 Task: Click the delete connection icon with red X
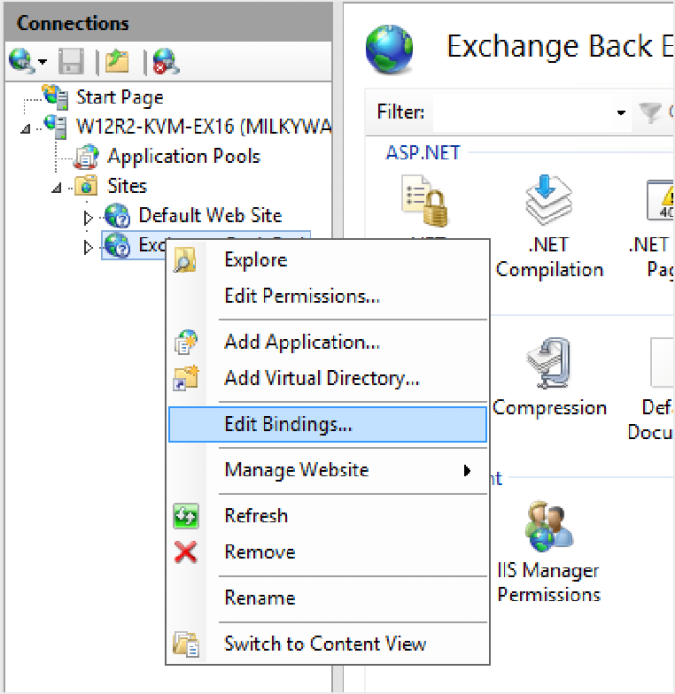point(166,61)
